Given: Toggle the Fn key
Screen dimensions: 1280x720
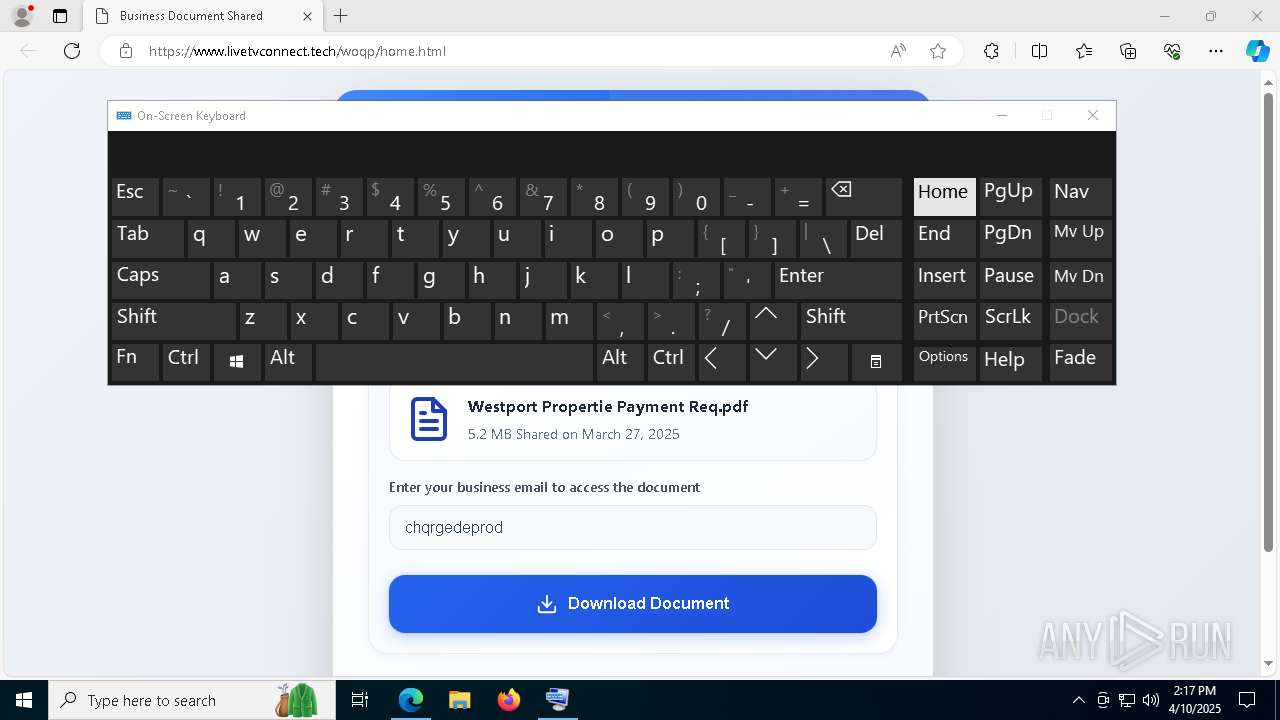Looking at the screenshot, I should pyautogui.click(x=135, y=362).
